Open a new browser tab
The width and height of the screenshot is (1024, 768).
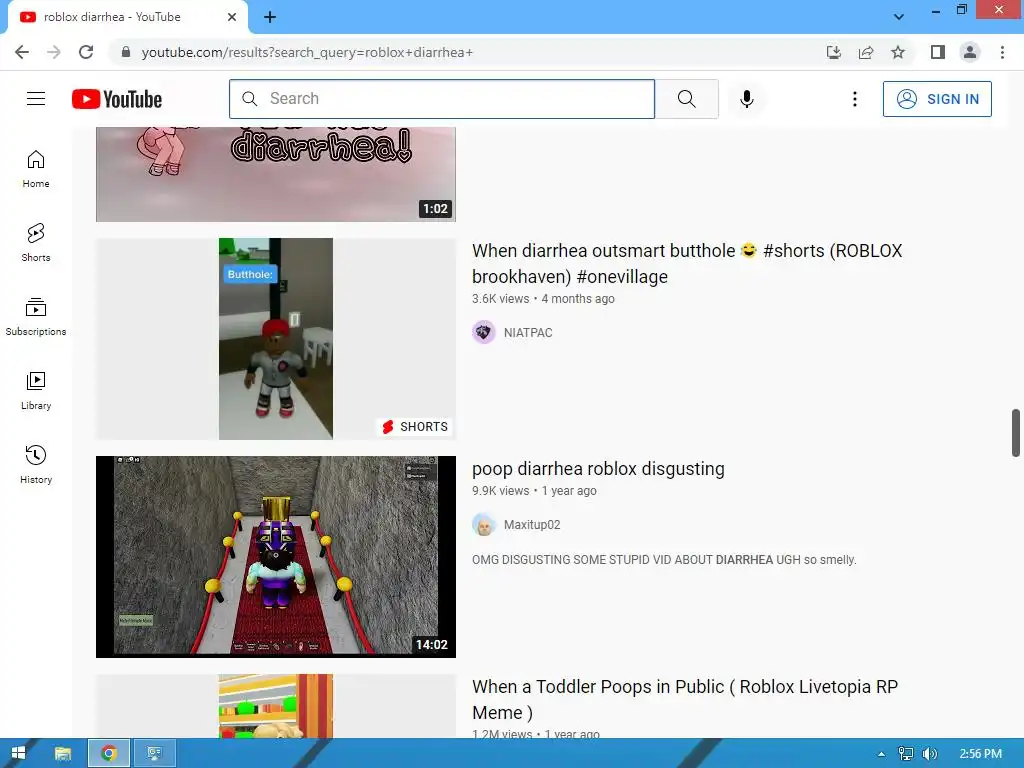tap(270, 17)
